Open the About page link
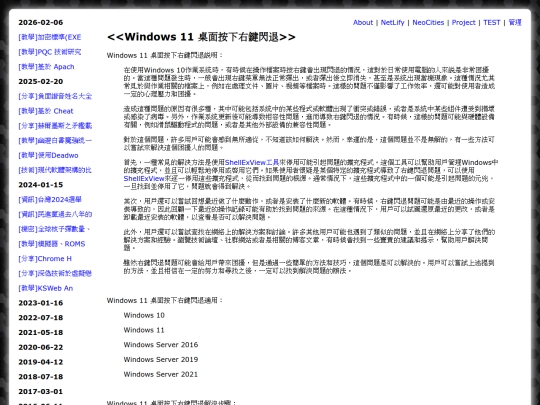This screenshot has height=405, width=540. point(363,22)
